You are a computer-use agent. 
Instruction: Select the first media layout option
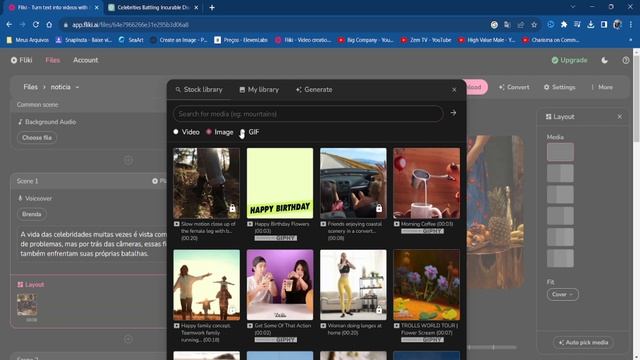(x=560, y=152)
